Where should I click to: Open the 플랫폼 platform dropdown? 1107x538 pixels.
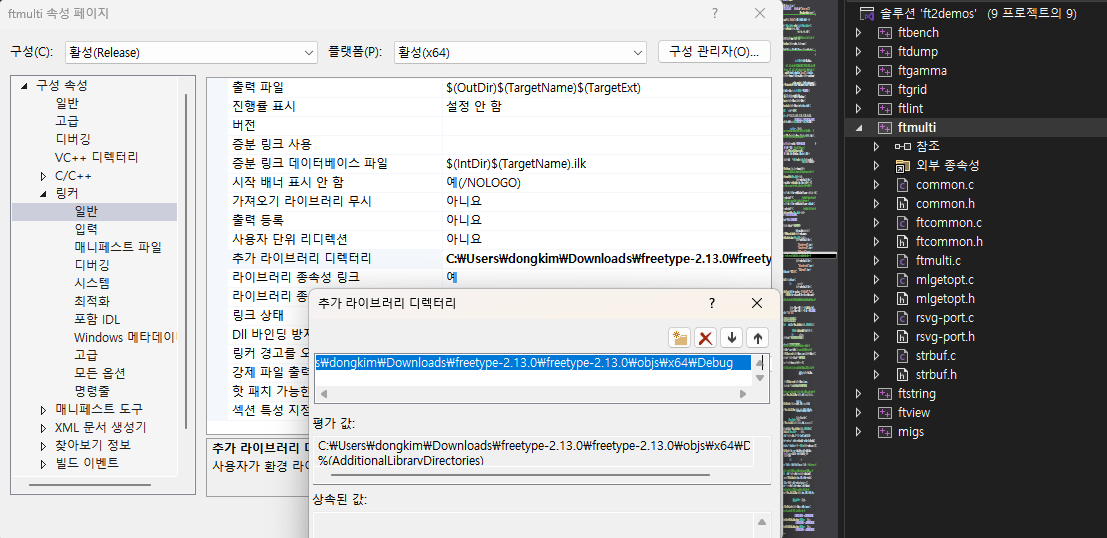pos(519,52)
